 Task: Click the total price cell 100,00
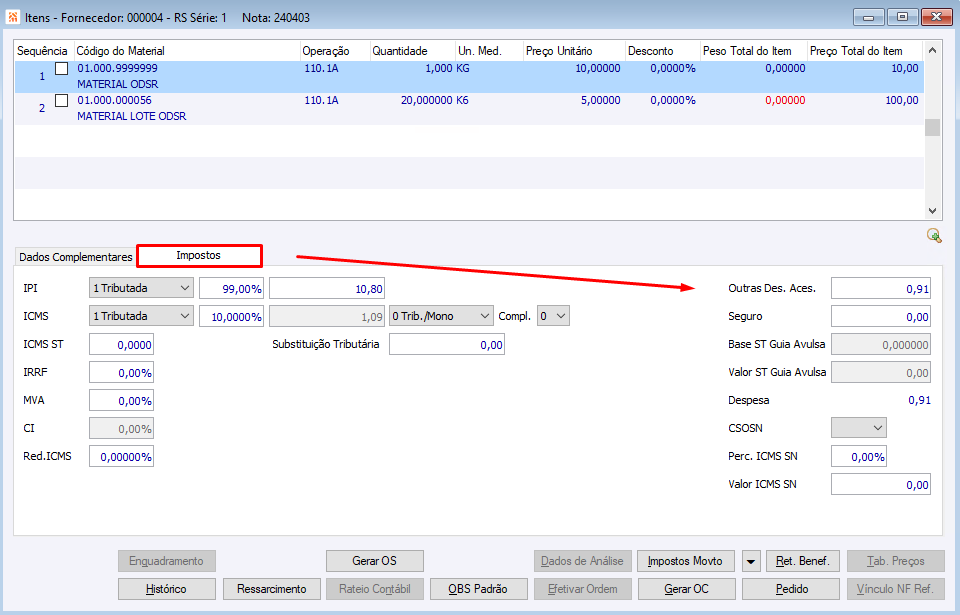point(902,100)
